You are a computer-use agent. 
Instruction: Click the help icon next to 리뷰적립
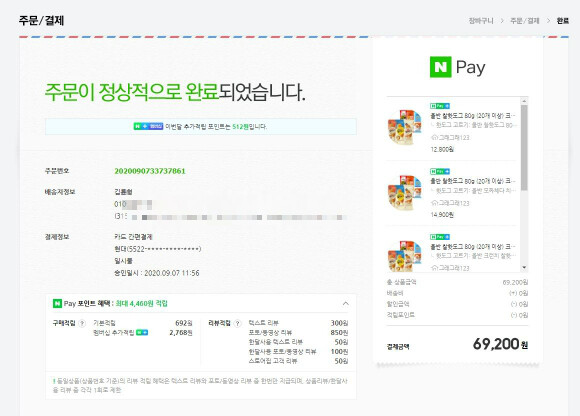[237, 324]
